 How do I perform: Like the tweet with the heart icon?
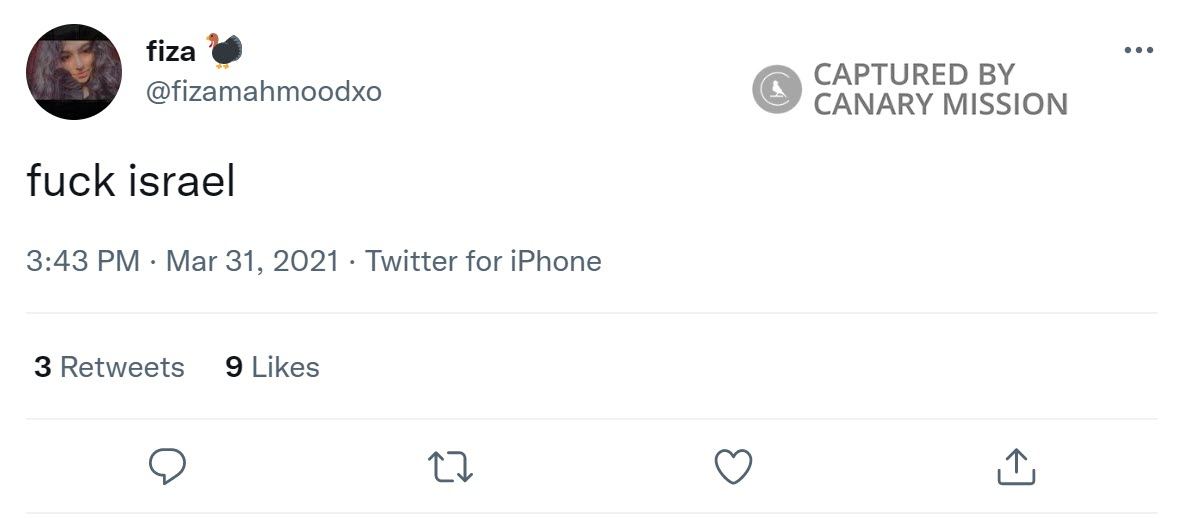(733, 466)
